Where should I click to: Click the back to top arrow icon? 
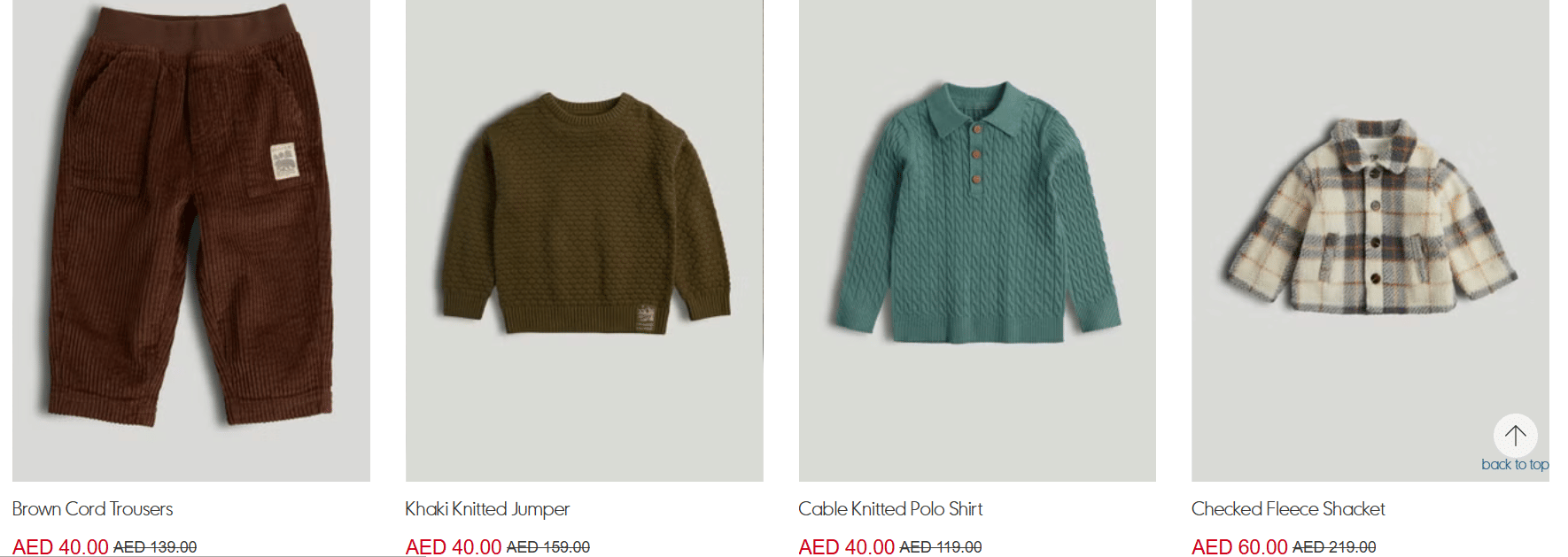point(1515,436)
